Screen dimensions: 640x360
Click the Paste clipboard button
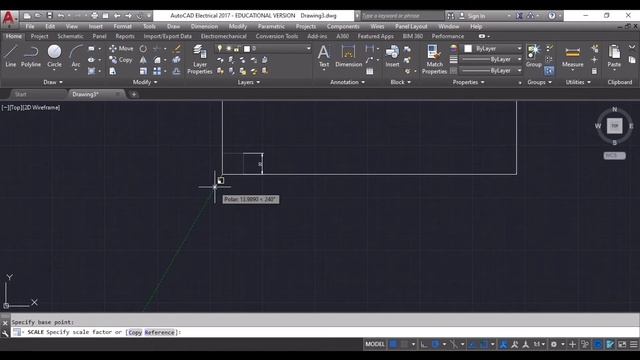(x=614, y=56)
